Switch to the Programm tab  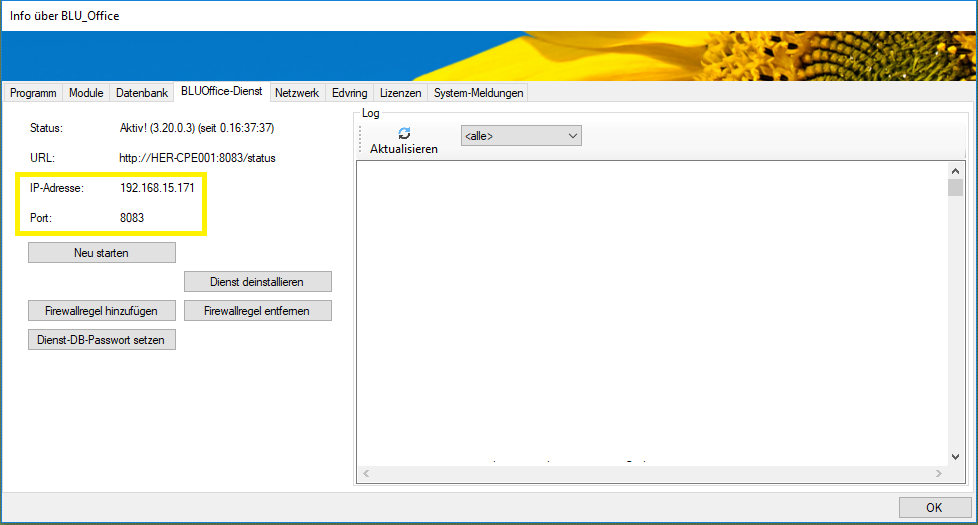[33, 93]
